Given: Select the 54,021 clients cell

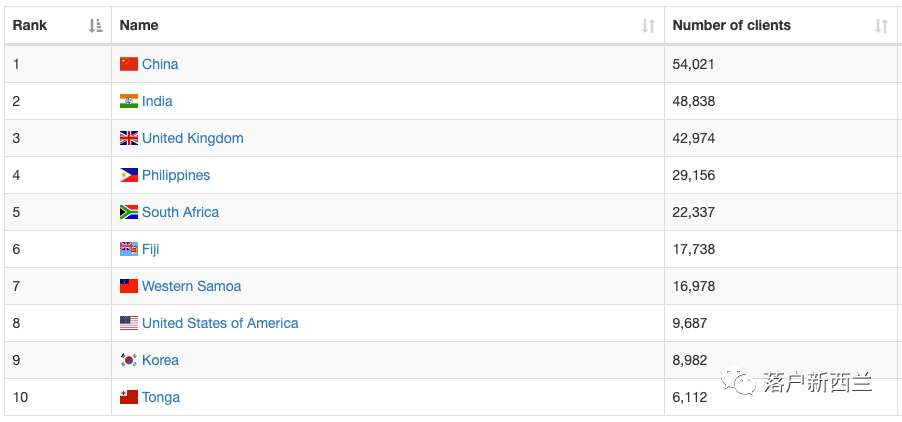Looking at the screenshot, I should click(x=781, y=64).
